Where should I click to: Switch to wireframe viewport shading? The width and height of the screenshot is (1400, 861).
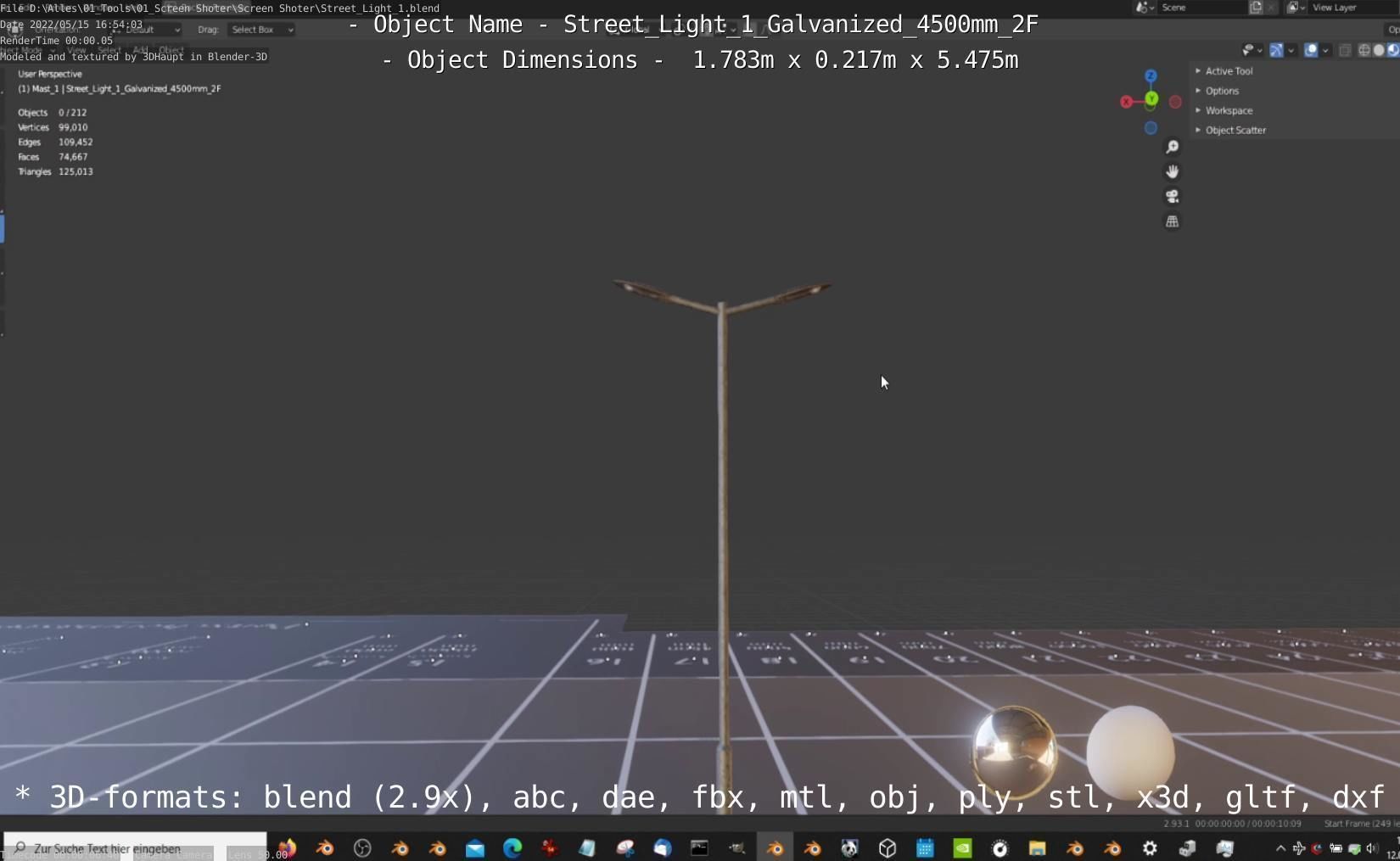1364,51
